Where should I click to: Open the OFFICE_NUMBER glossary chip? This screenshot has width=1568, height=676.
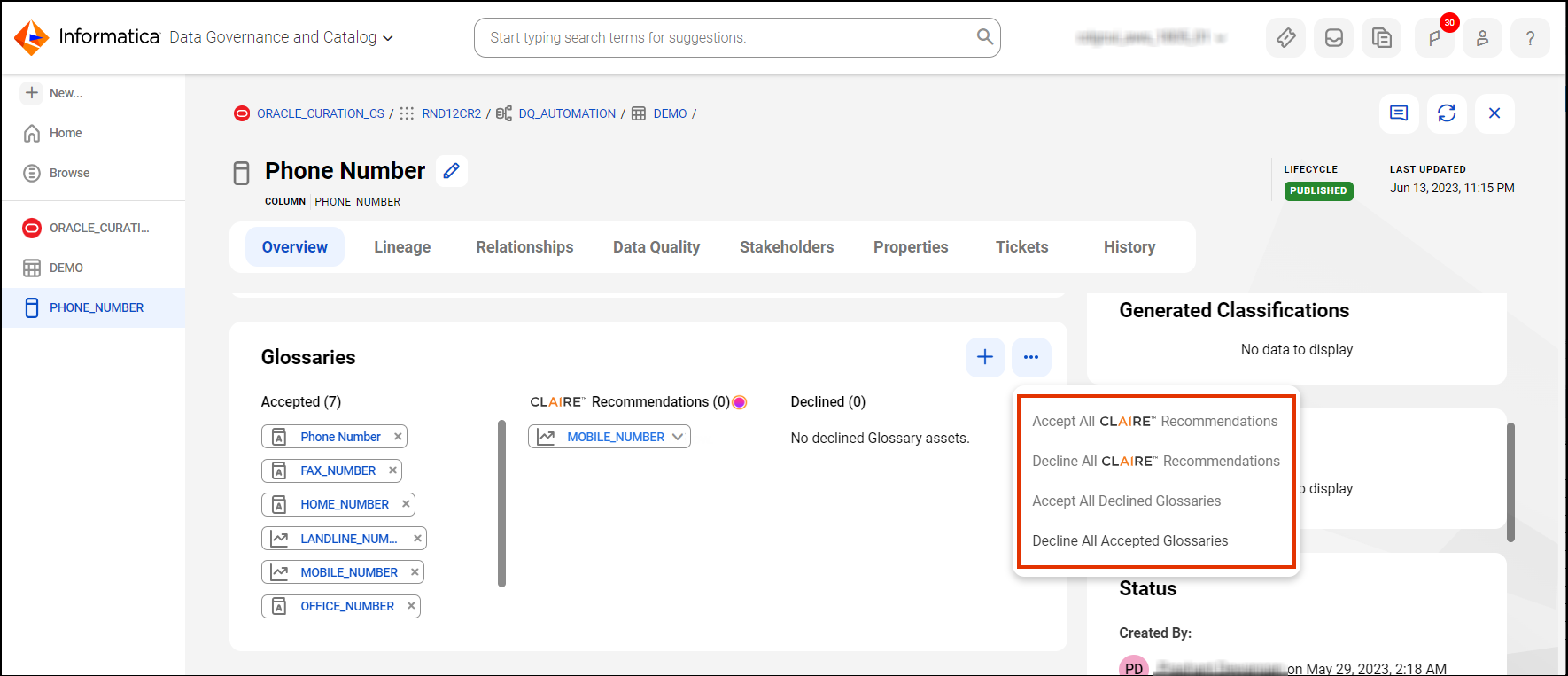click(347, 606)
